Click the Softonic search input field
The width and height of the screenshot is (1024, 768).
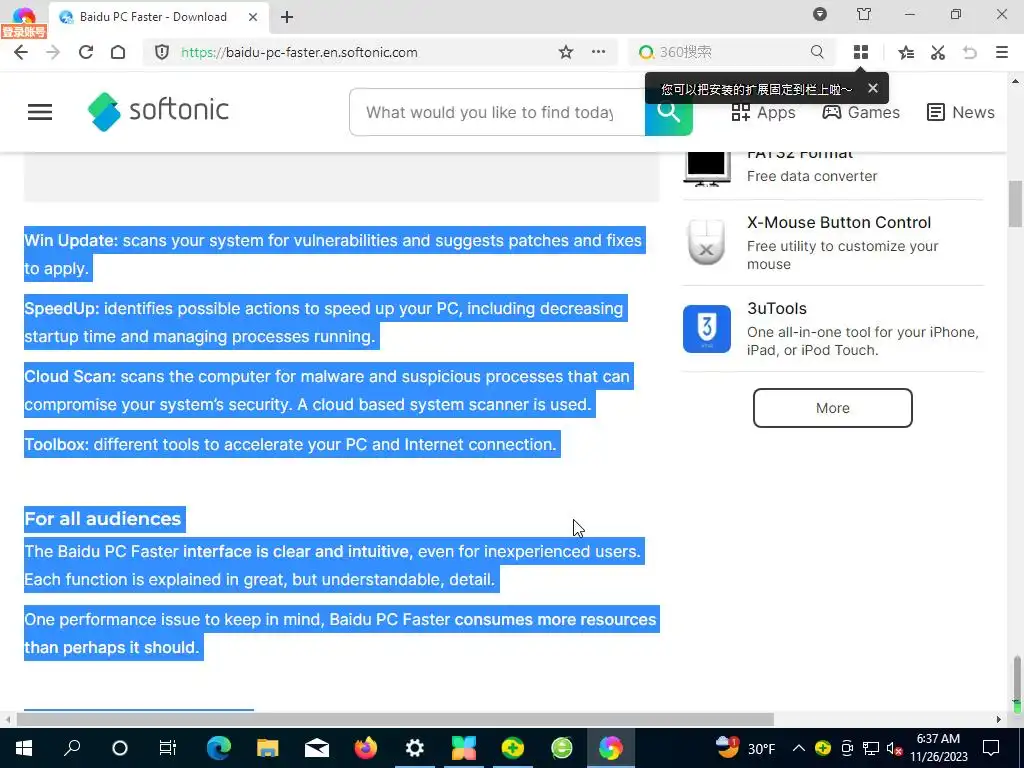[497, 112]
